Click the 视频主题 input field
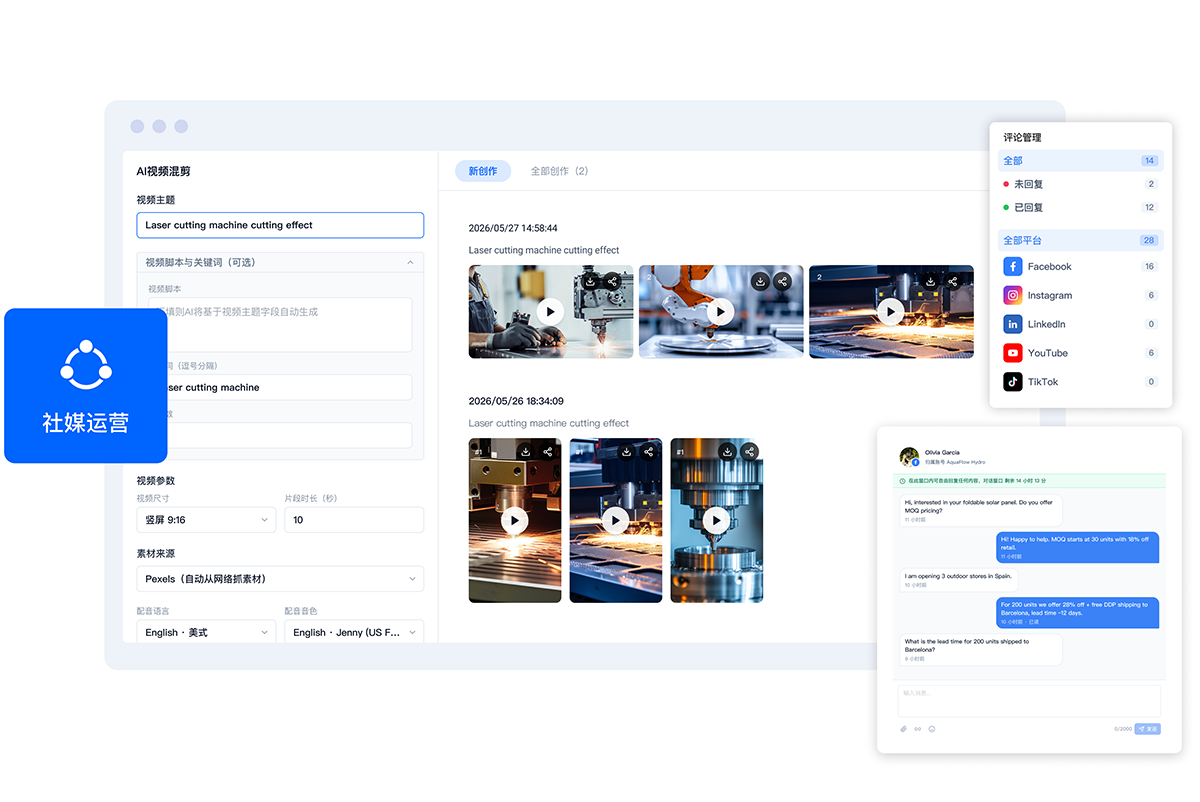Viewport: 1200px width, 802px height. 280,225
